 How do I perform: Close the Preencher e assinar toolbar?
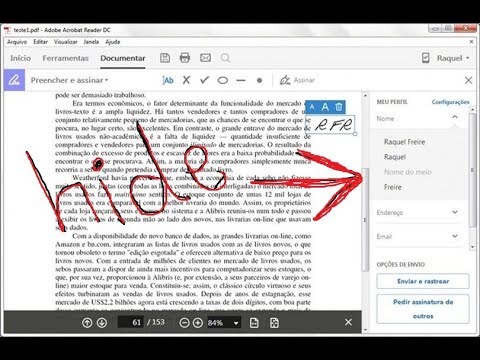(468, 80)
